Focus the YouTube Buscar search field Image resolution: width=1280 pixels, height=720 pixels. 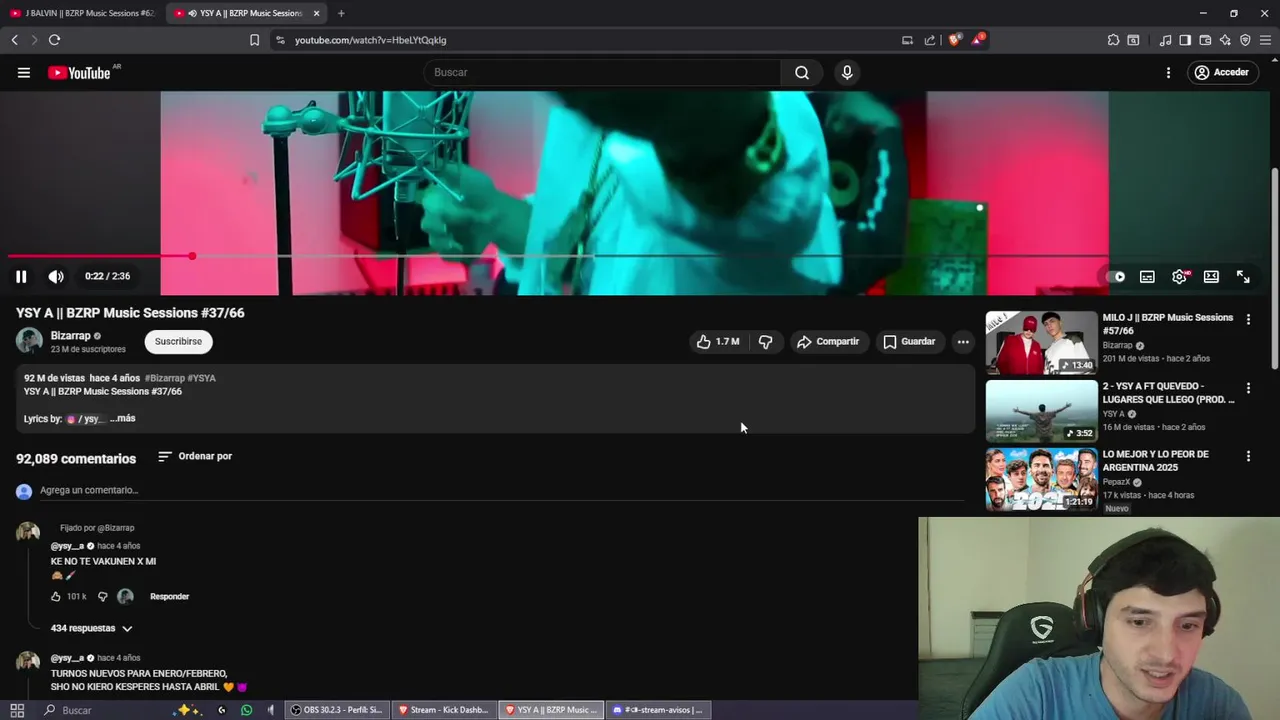coord(604,72)
